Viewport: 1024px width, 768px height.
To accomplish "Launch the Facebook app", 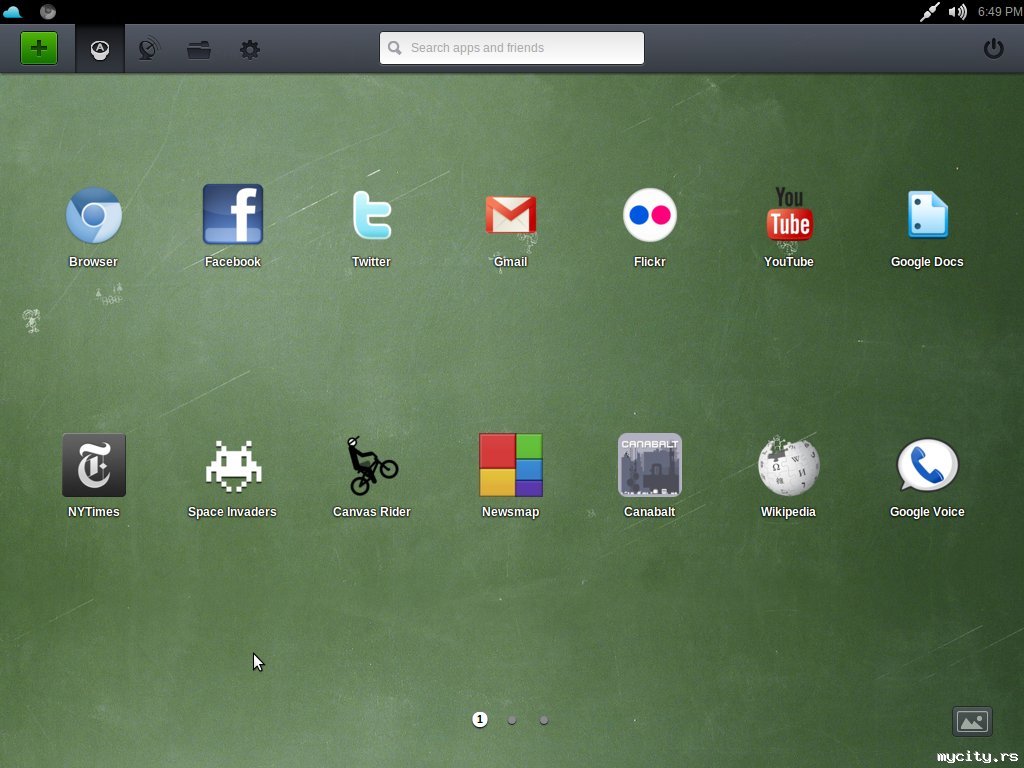I will [232, 214].
